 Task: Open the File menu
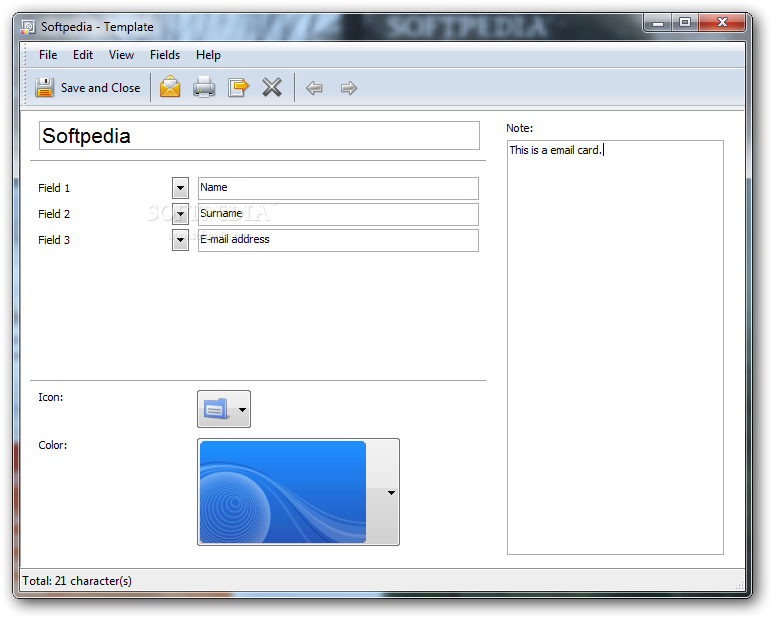[48, 55]
